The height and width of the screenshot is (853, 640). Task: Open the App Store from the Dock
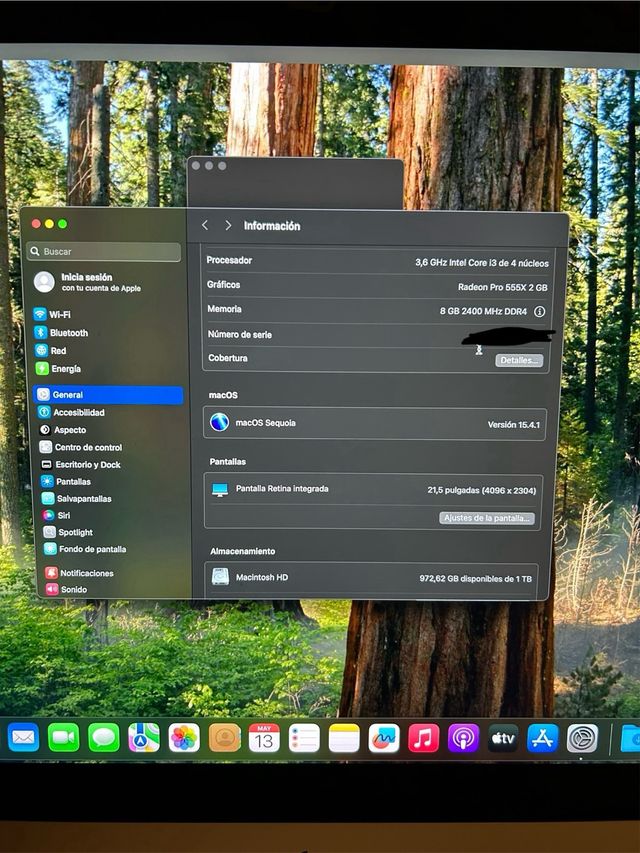click(543, 738)
